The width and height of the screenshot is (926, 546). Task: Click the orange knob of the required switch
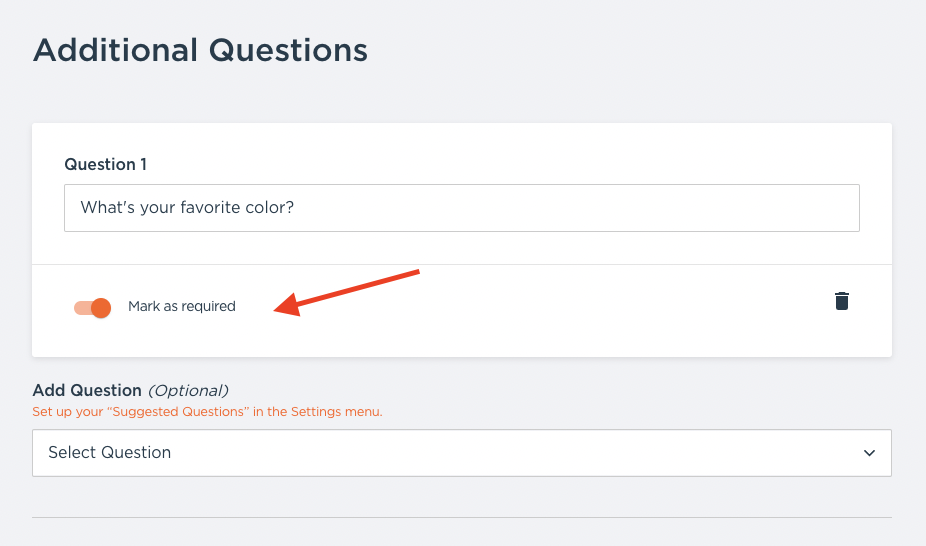(x=101, y=307)
